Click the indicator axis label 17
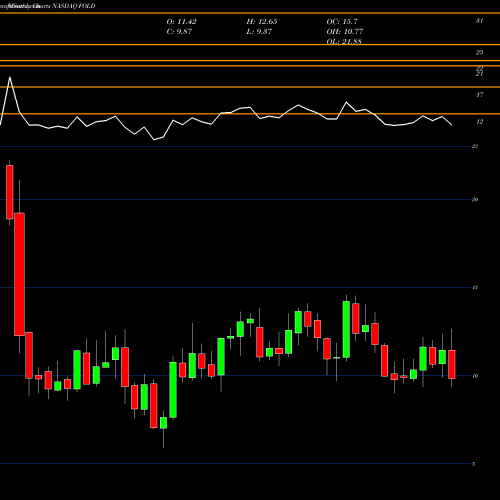The image size is (500, 500). [x=479, y=95]
